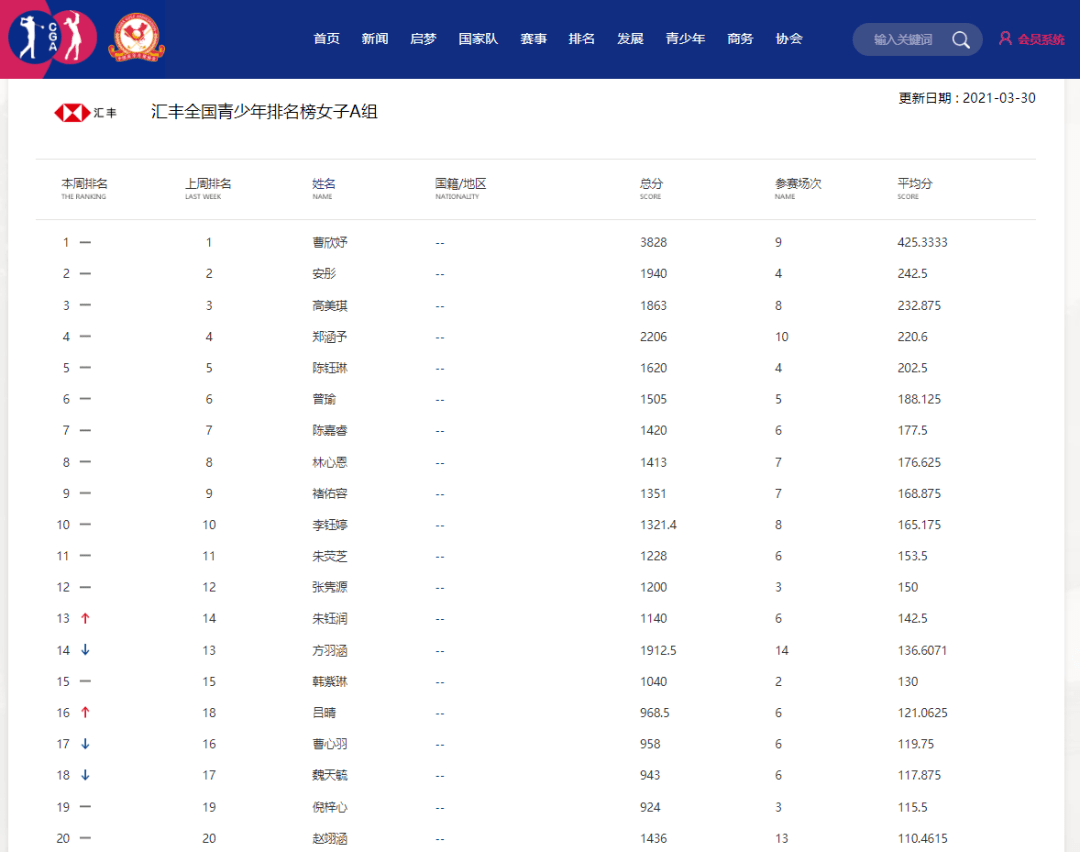
Task: Click the search magnifier icon
Action: pos(960,40)
